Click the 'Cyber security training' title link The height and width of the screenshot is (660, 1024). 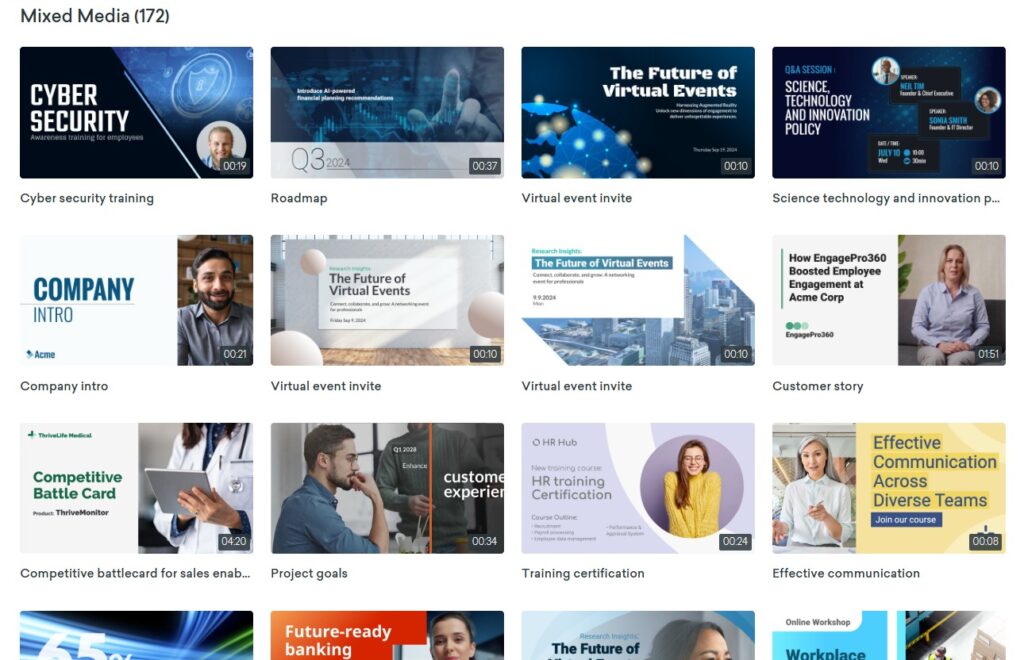[87, 198]
